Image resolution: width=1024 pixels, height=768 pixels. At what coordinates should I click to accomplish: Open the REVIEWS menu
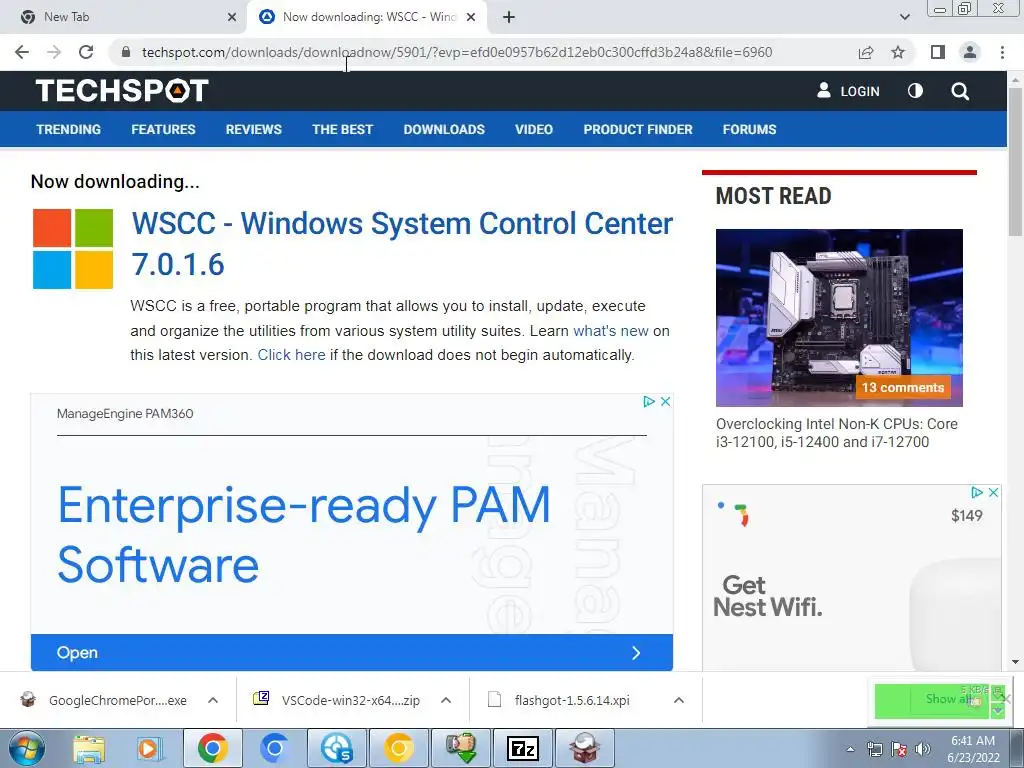(253, 129)
